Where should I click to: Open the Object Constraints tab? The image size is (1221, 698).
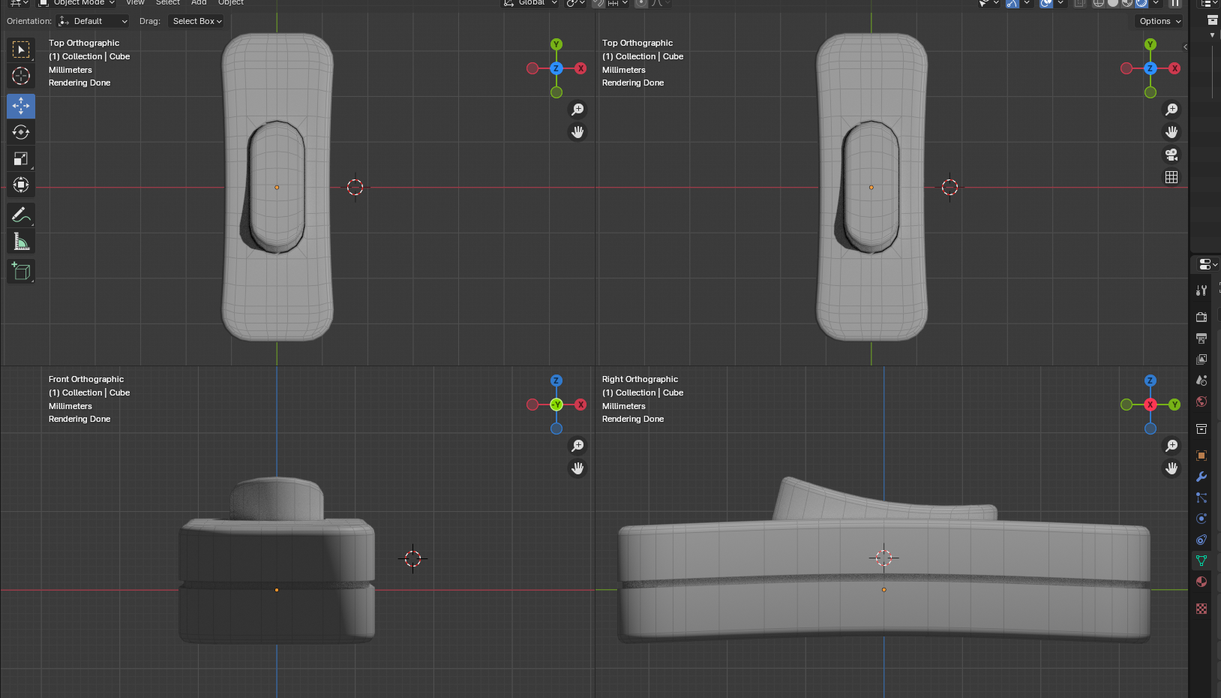pyautogui.click(x=1201, y=540)
